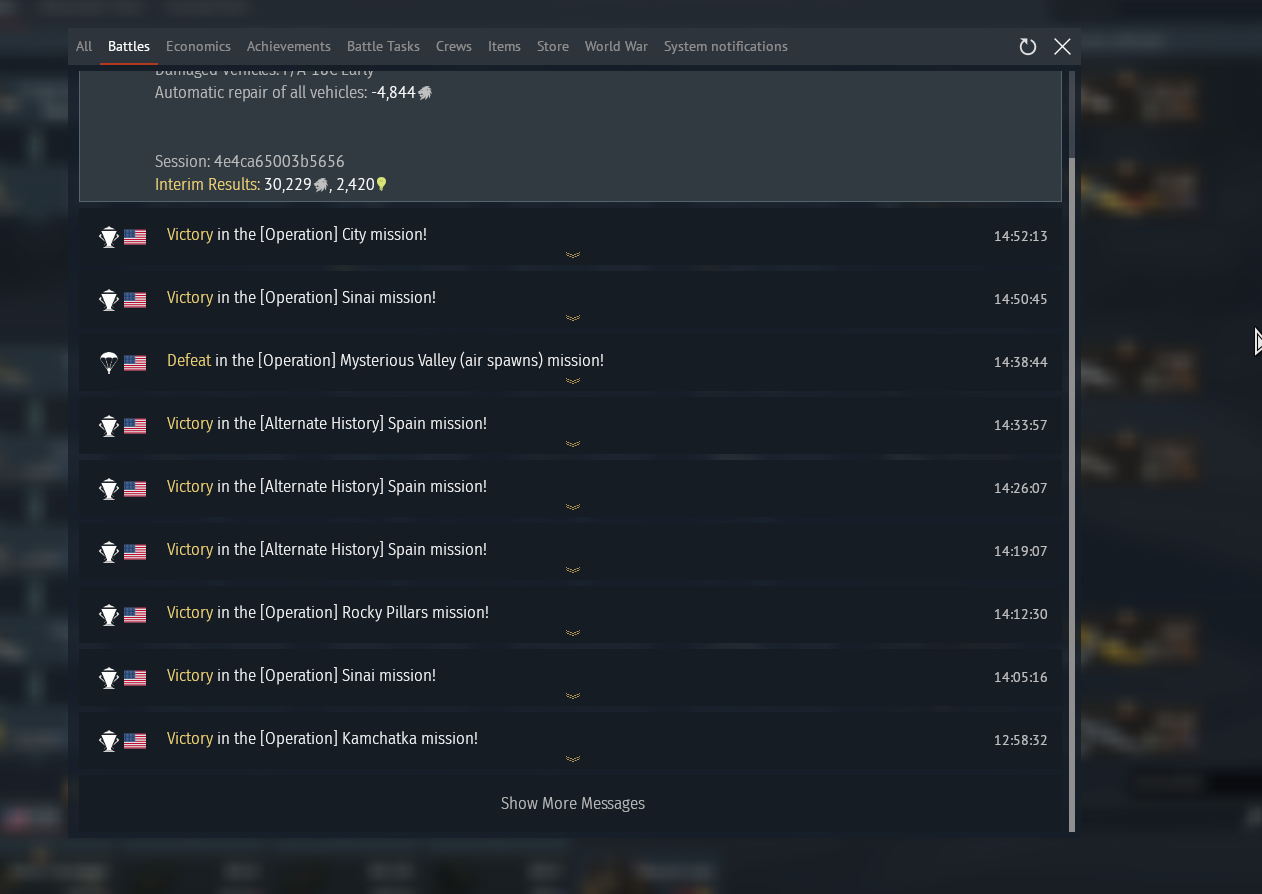Expand the 14:05:16 Sinai mission details chevron
1262x894 pixels.
[x=573, y=696]
